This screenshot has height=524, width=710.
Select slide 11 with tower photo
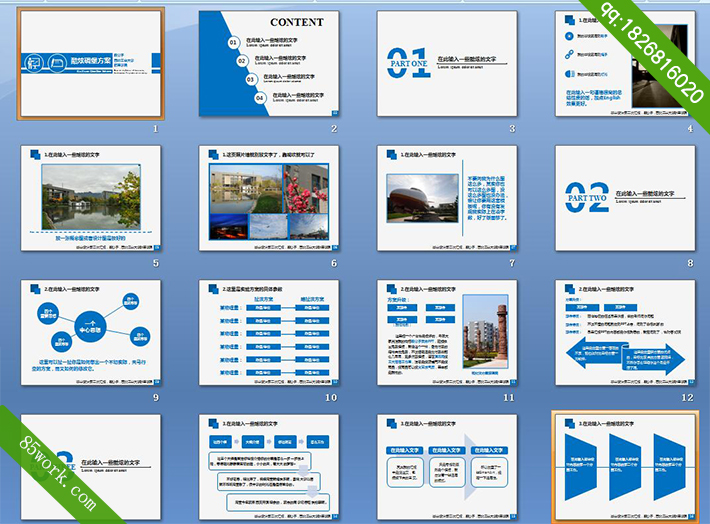(447, 332)
